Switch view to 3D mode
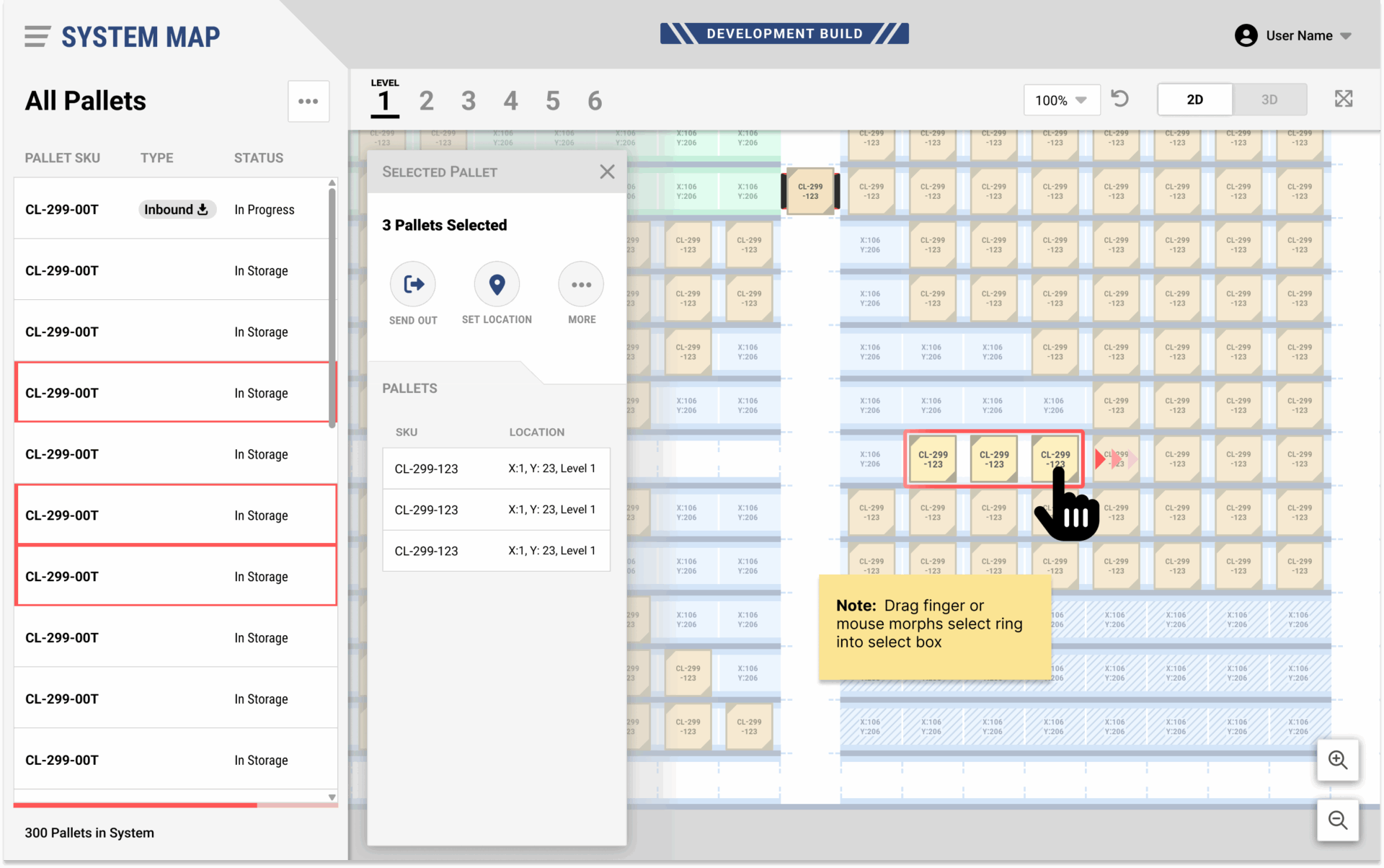This screenshot has width=1384, height=868. (x=1269, y=99)
